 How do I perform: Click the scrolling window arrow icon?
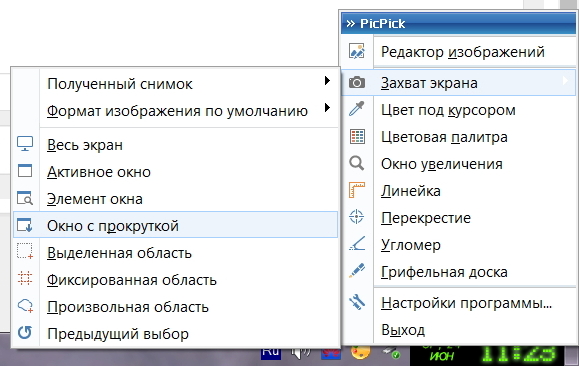pyautogui.click(x=25, y=225)
